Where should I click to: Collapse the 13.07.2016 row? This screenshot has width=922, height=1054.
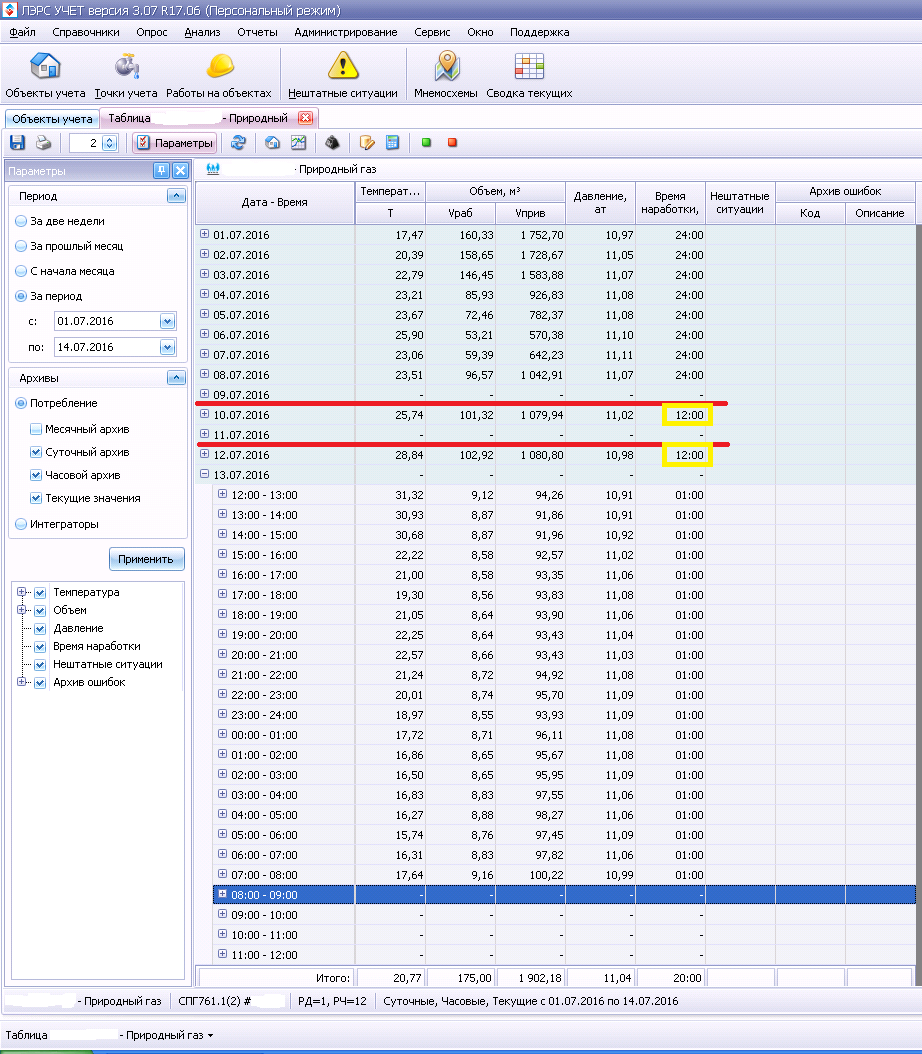204,474
